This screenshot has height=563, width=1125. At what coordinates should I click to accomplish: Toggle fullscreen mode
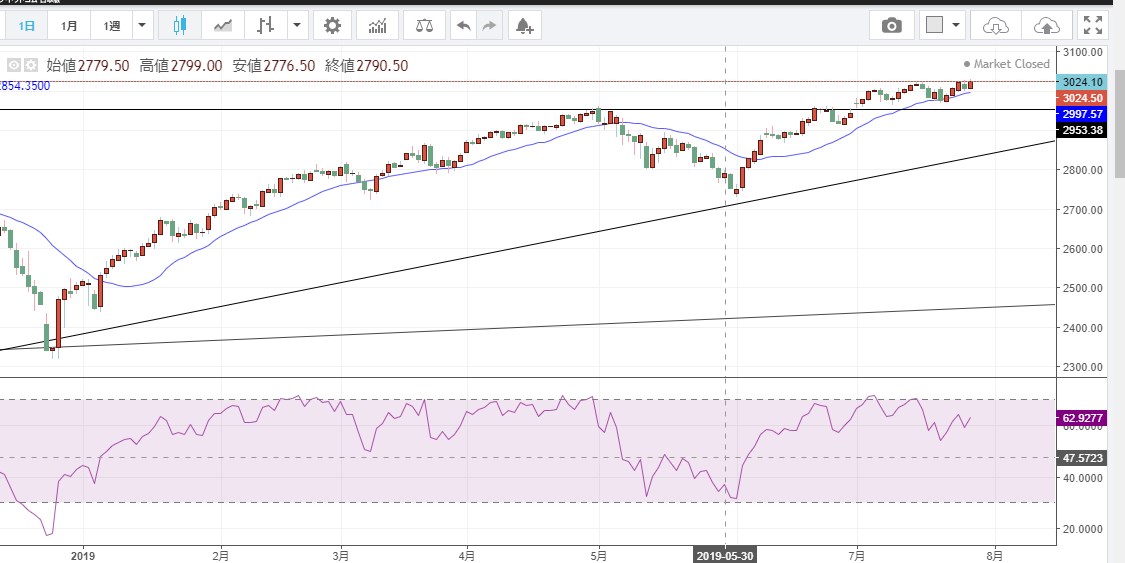[1093, 26]
